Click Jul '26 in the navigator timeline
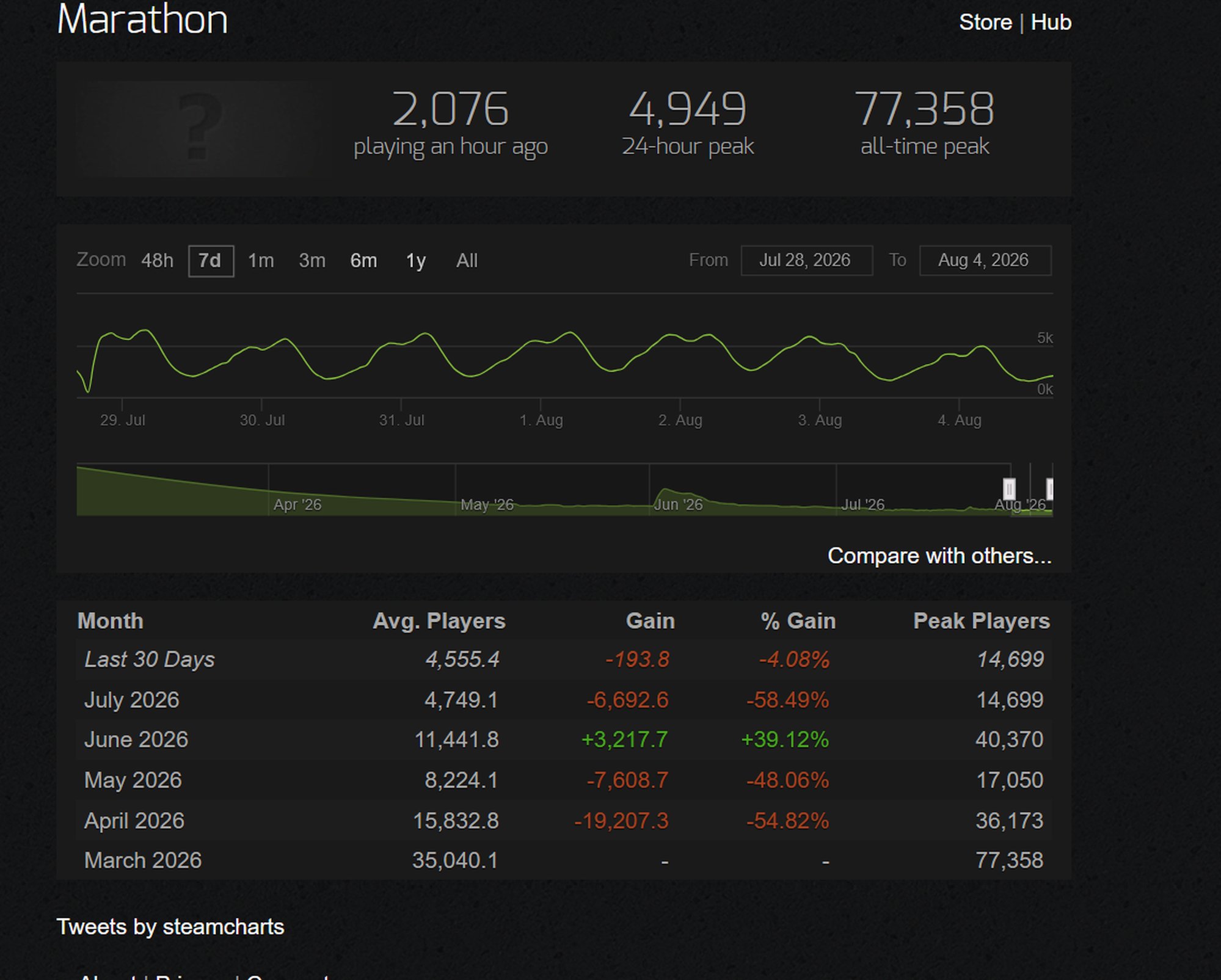The image size is (1221, 980). pos(863,504)
